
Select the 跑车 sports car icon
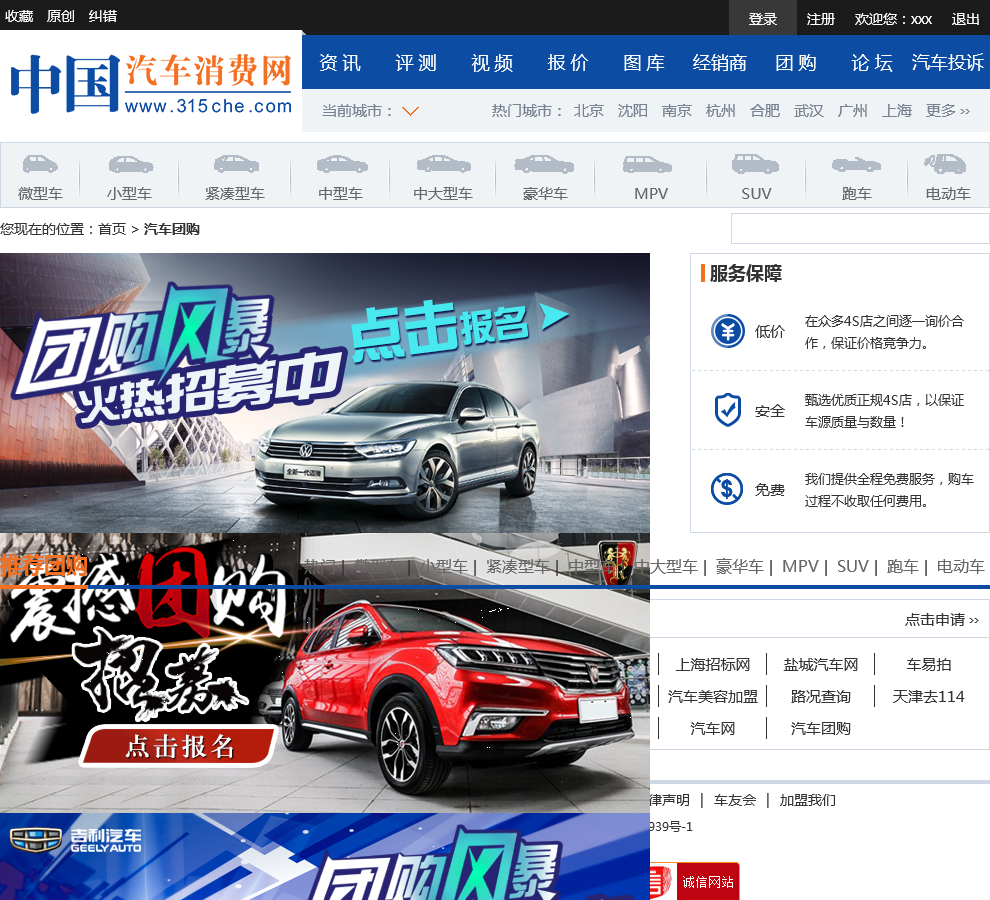click(856, 165)
